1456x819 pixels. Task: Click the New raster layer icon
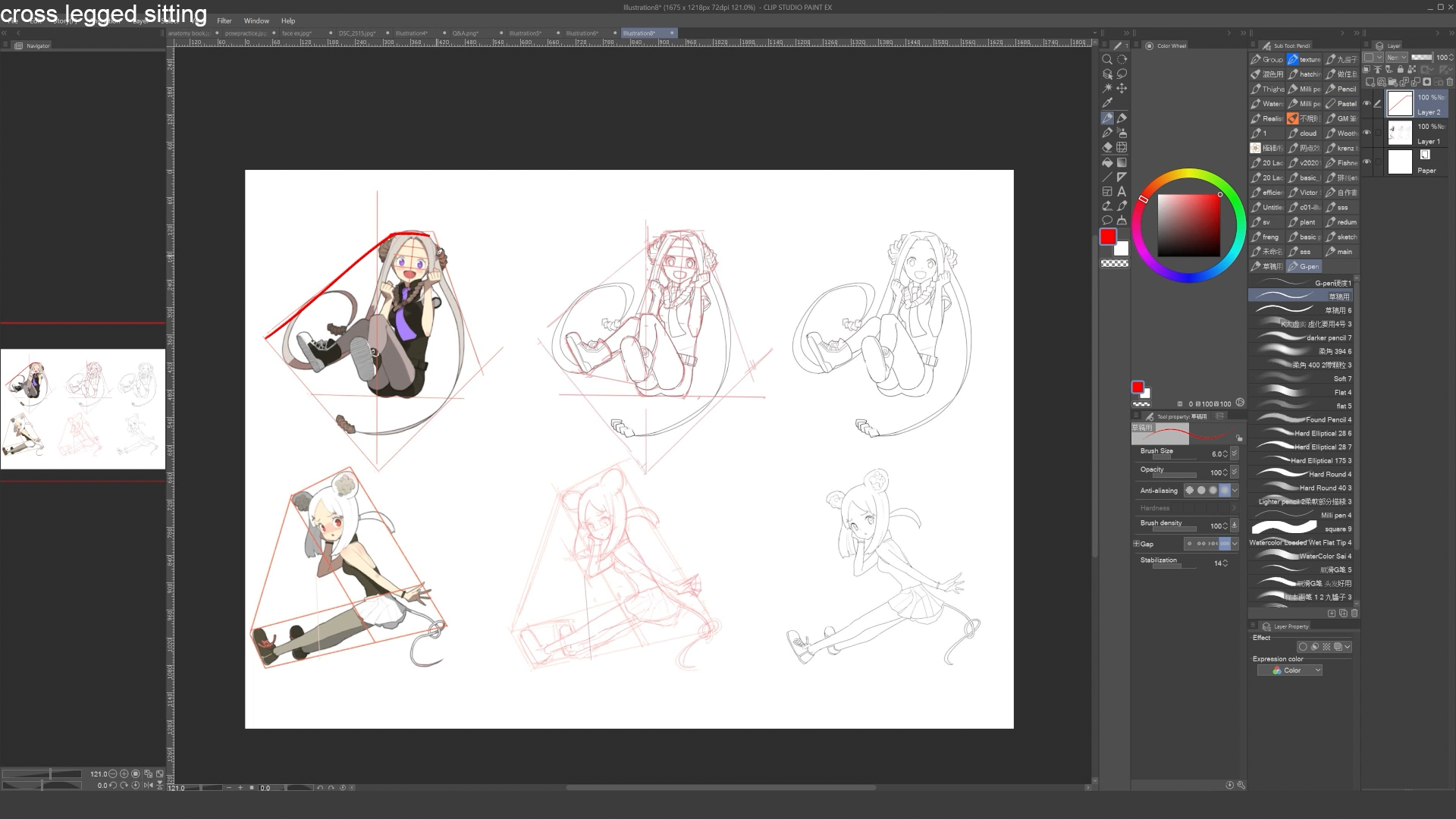[1370, 82]
